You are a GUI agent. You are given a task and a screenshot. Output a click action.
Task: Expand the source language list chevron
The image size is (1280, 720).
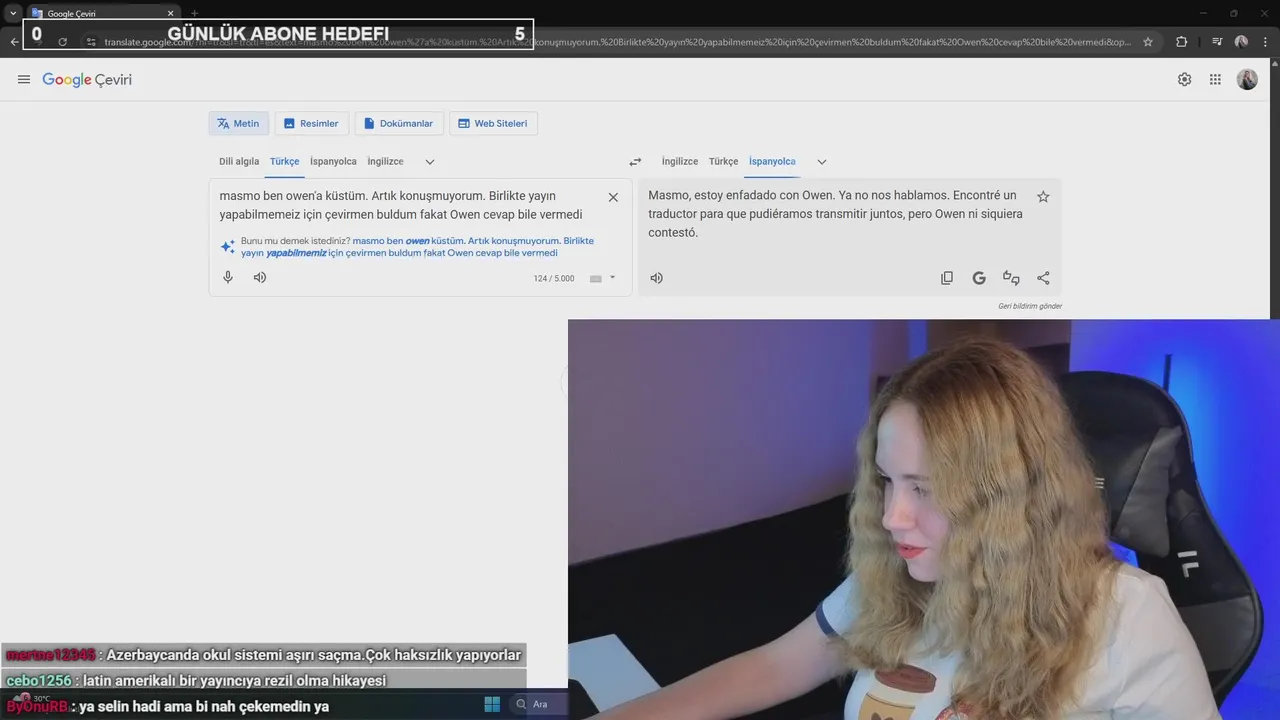tap(430, 161)
